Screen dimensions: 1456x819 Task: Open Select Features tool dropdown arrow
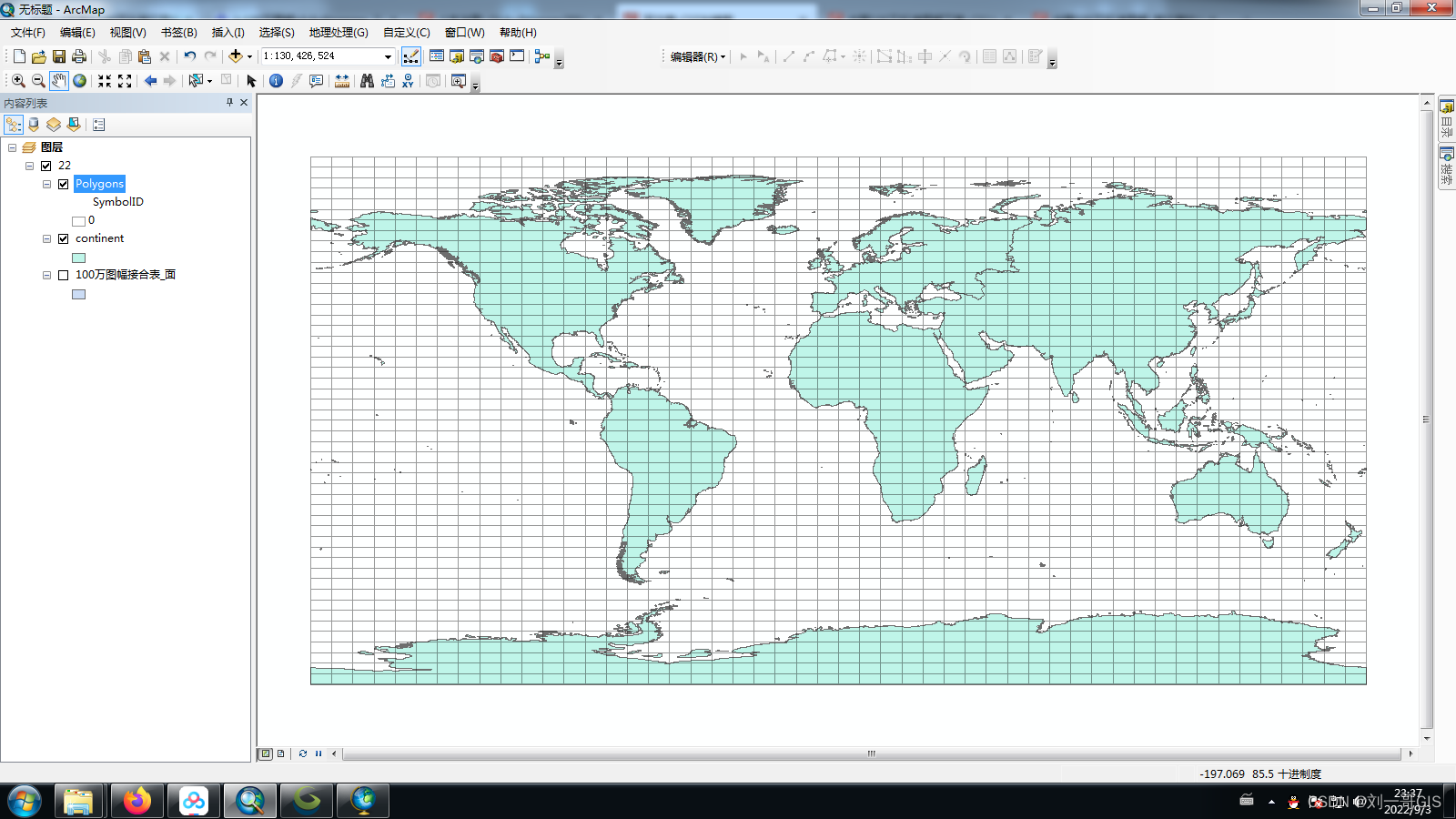209,81
